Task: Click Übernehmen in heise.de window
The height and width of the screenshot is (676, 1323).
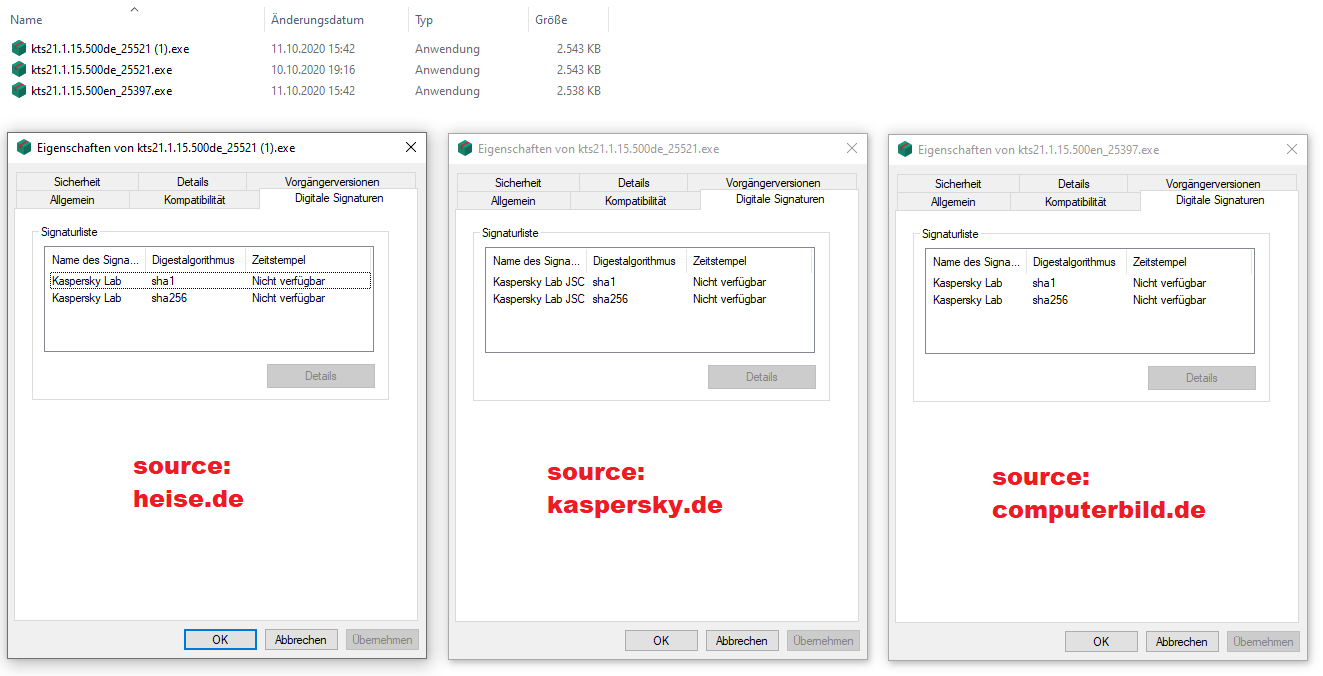Action: point(382,640)
